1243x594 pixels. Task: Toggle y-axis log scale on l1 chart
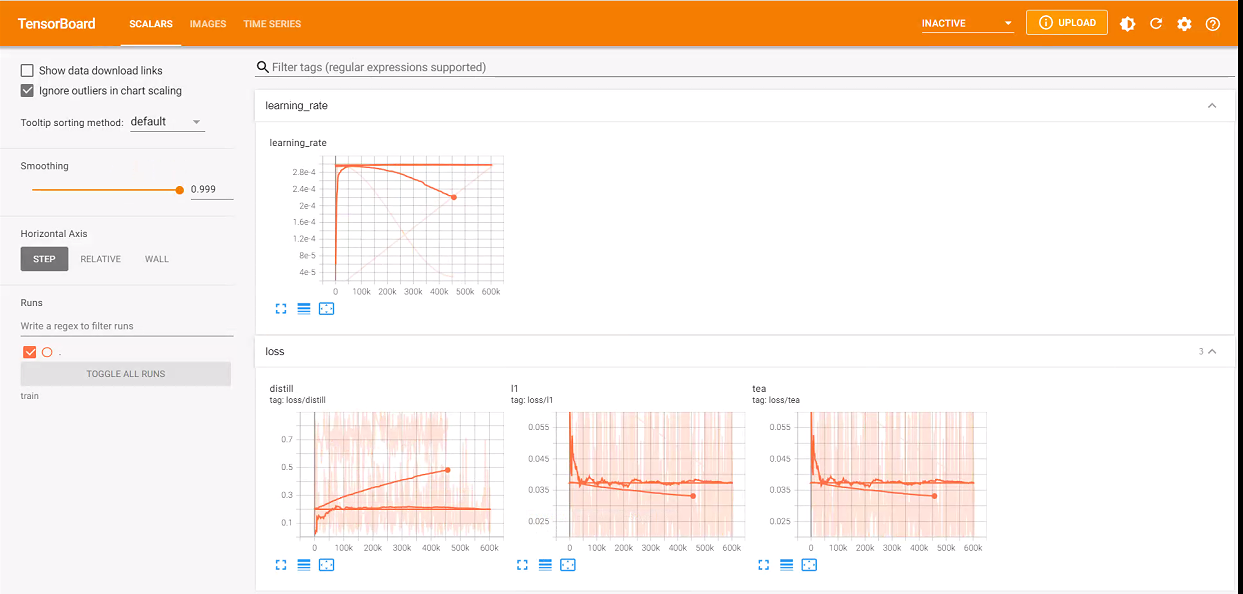(x=545, y=565)
